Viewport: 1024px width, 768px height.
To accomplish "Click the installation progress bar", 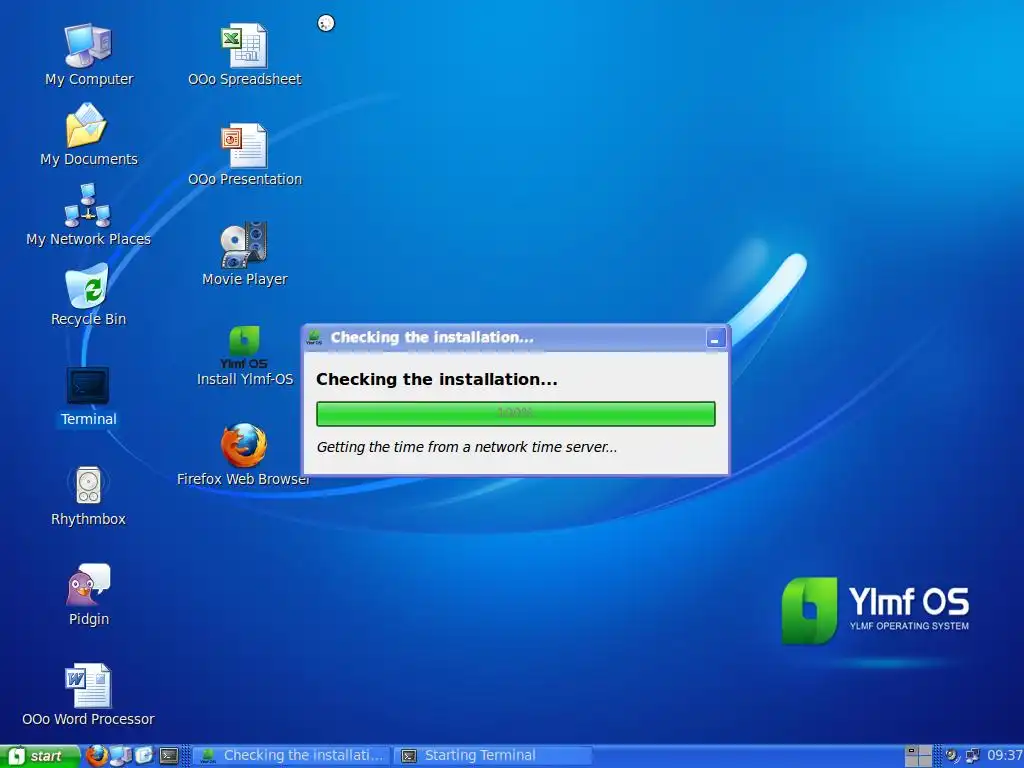I will (516, 413).
